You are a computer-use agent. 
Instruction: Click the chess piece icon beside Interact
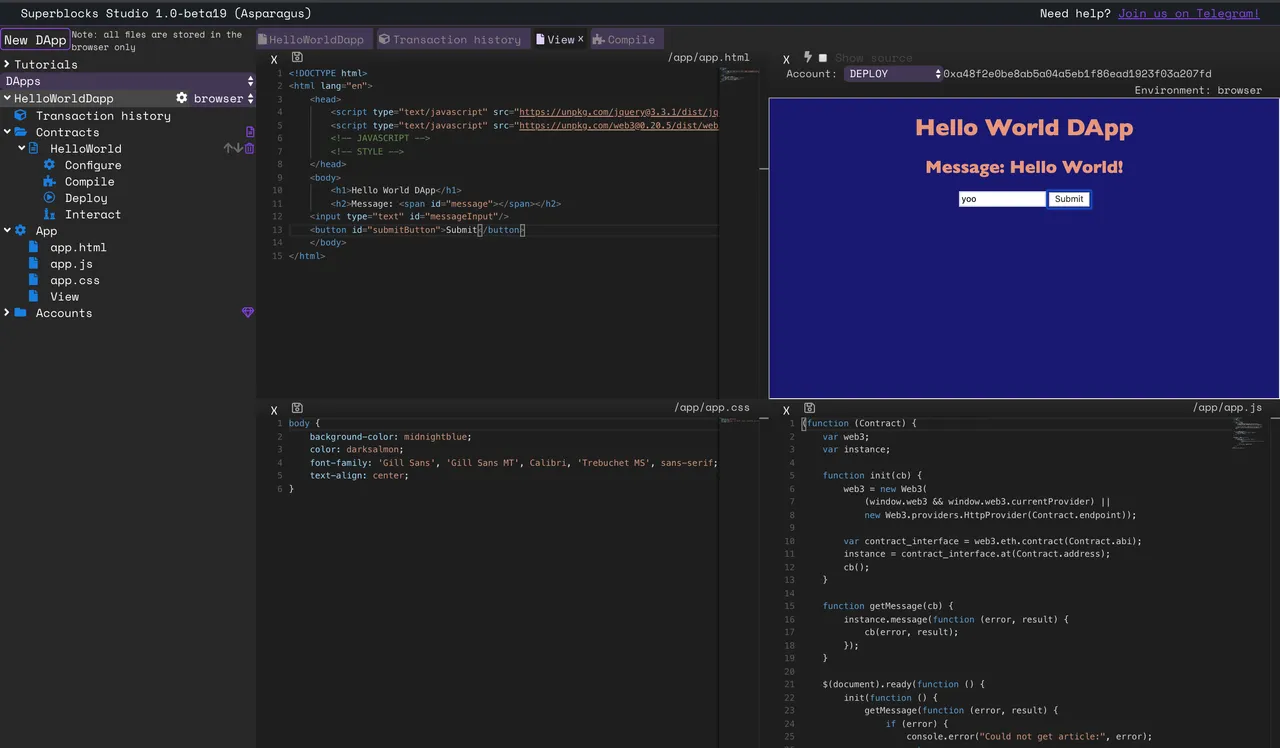point(49,214)
